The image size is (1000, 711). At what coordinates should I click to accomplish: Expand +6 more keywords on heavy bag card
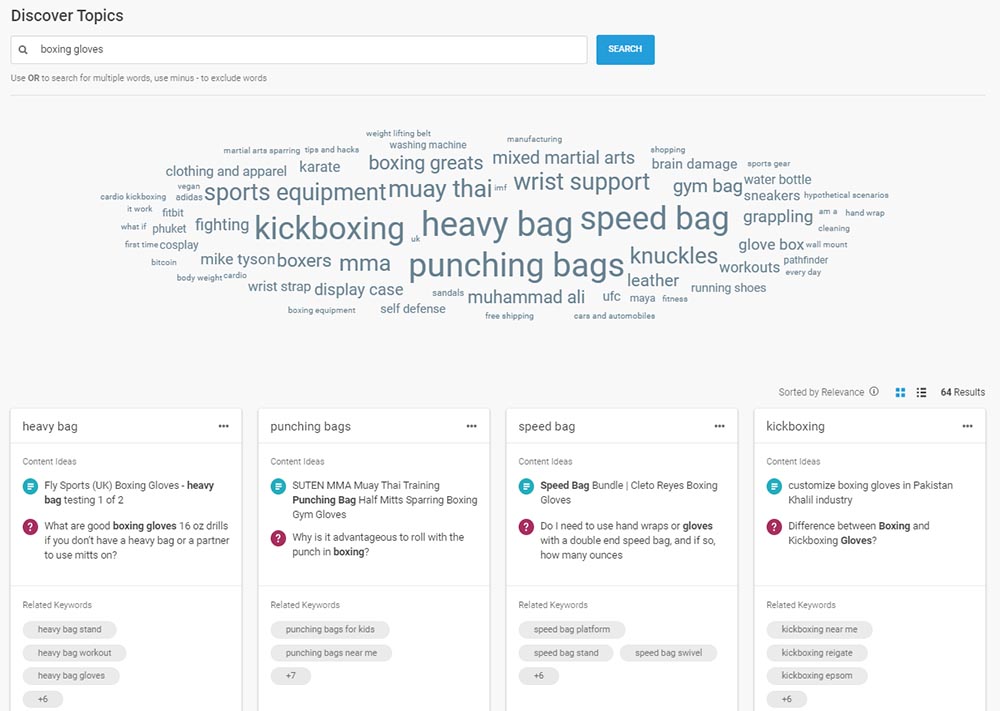click(42, 699)
